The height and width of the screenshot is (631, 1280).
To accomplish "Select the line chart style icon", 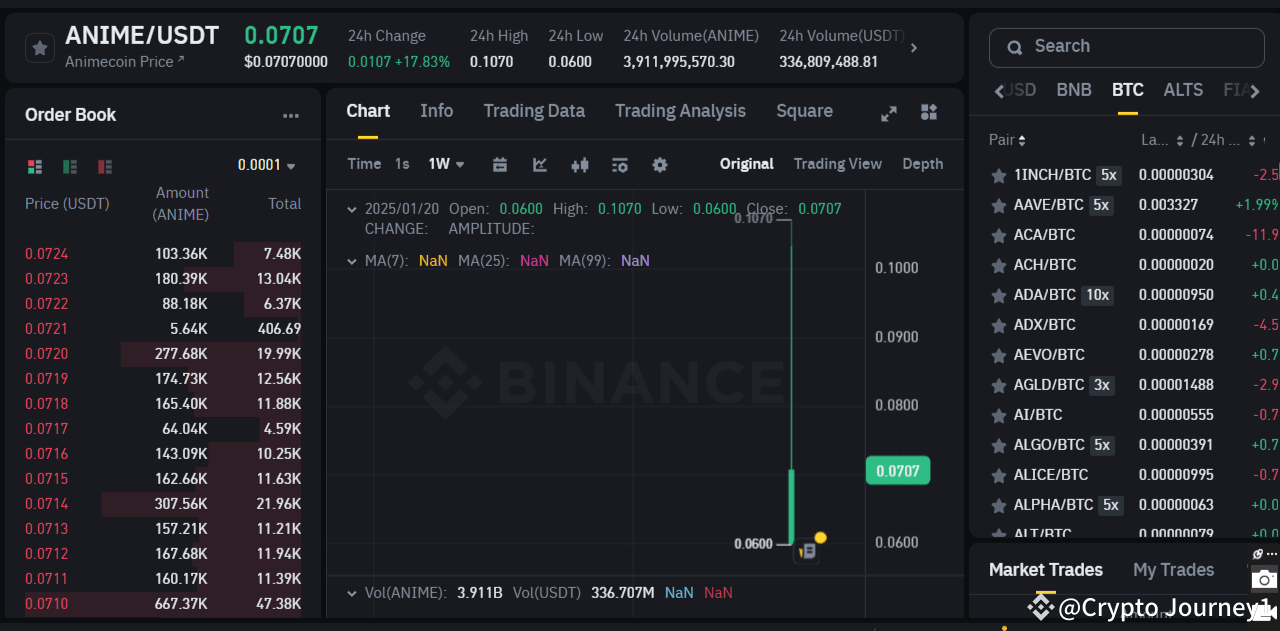I will point(540,165).
